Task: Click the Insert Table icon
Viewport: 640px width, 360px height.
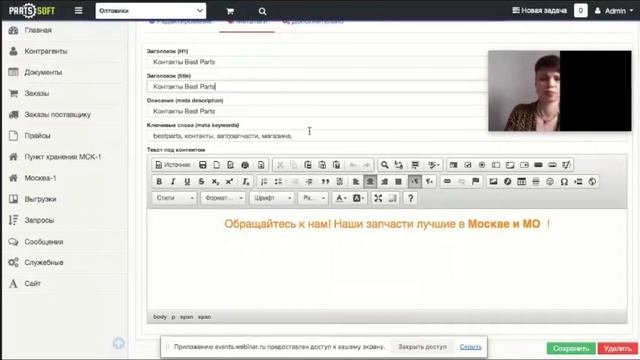Action: (522, 182)
